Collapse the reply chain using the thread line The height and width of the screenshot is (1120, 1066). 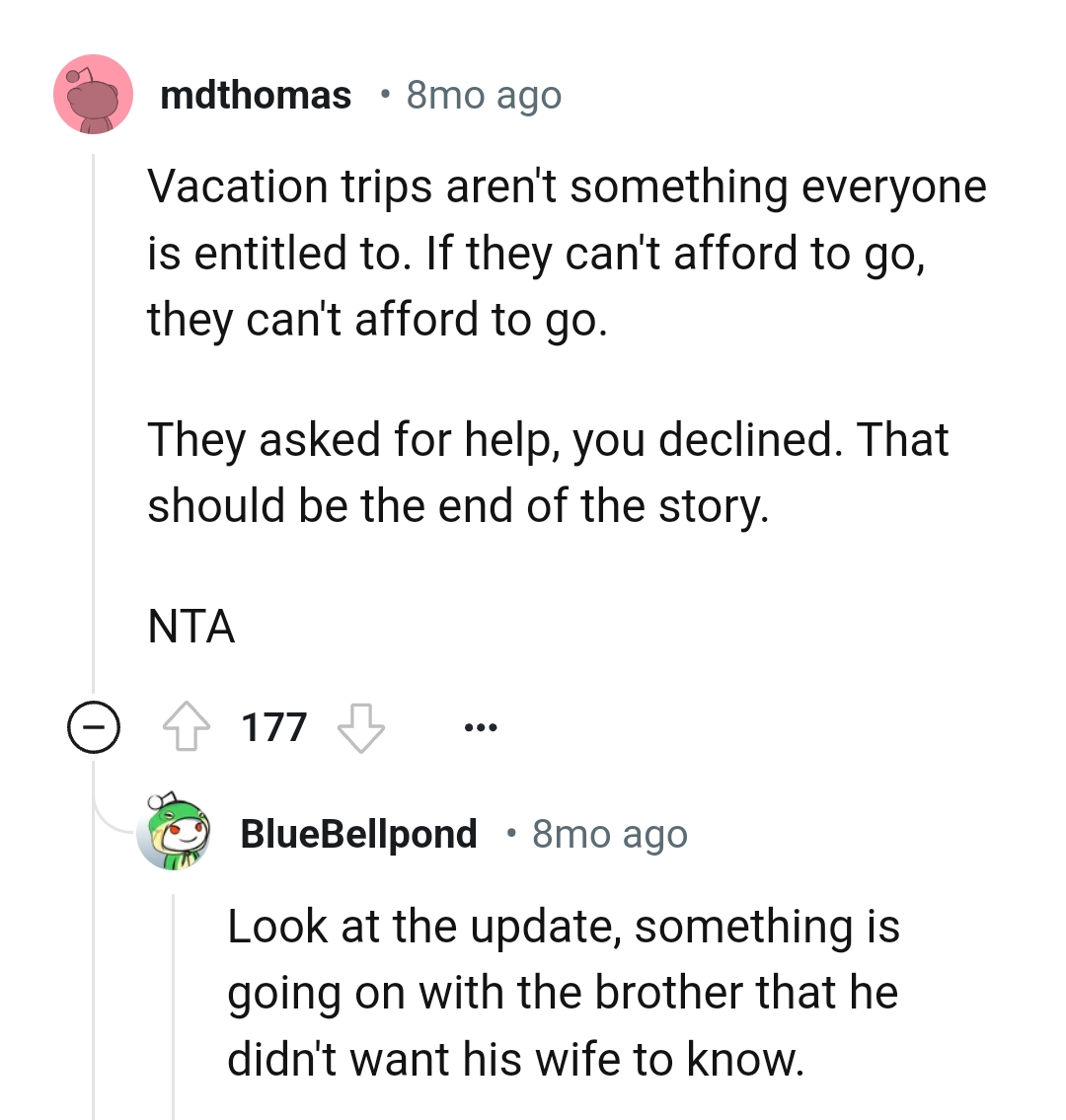point(94,444)
